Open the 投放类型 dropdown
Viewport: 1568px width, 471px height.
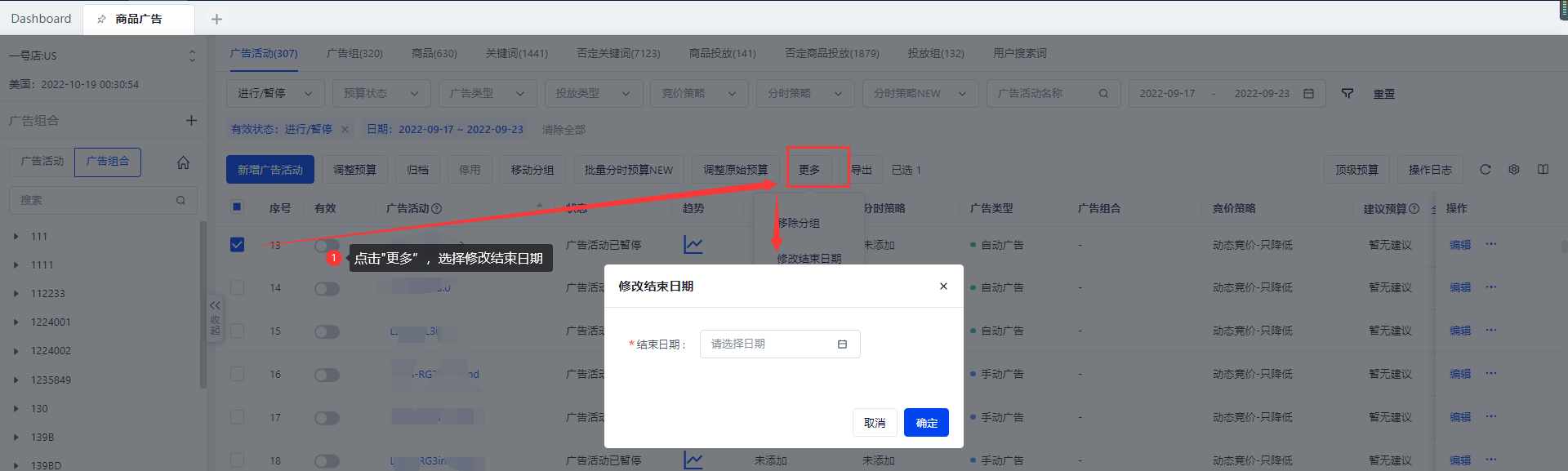pyautogui.click(x=594, y=93)
